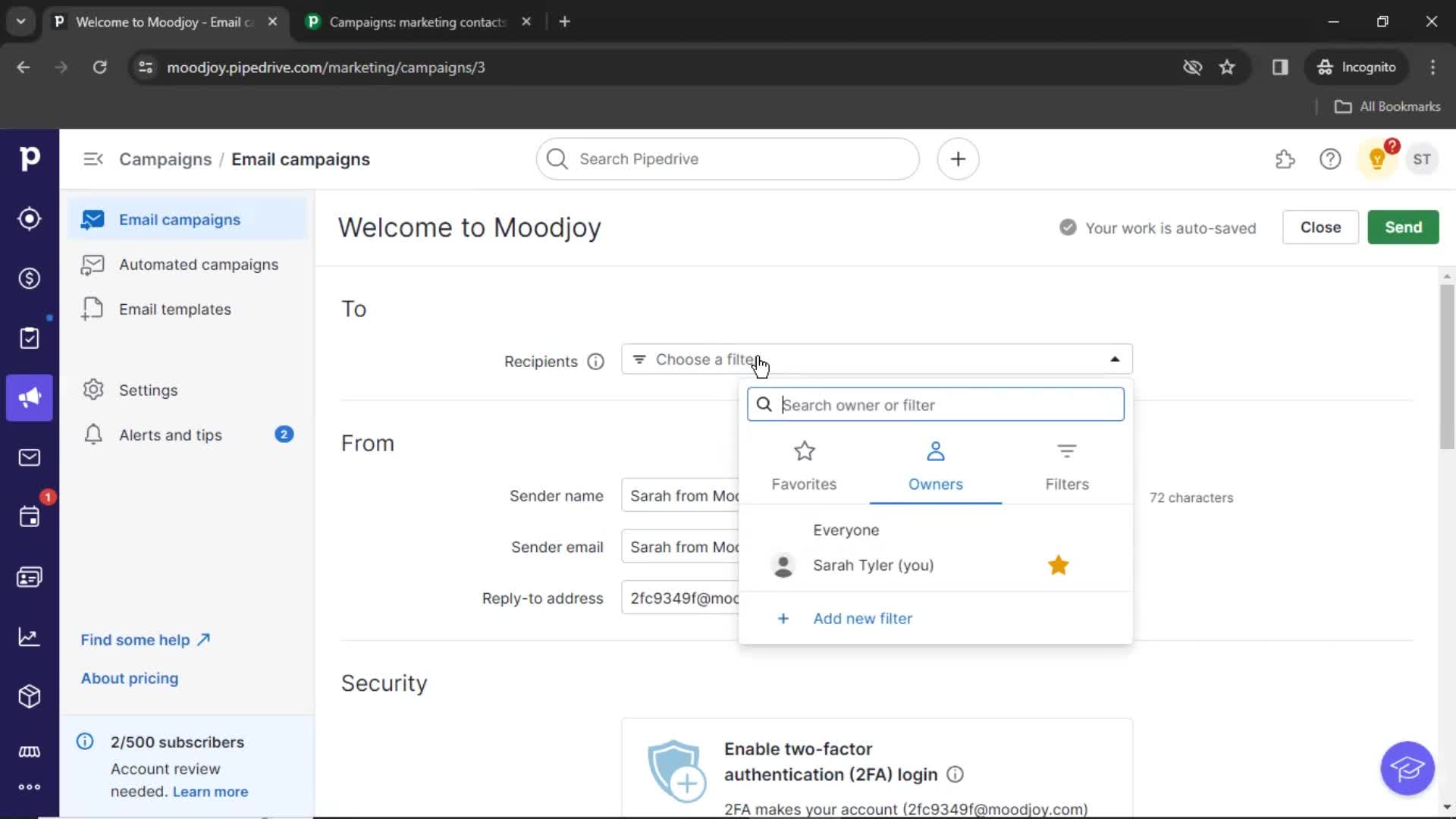Open academy graduation cap chat button

[x=1407, y=768]
